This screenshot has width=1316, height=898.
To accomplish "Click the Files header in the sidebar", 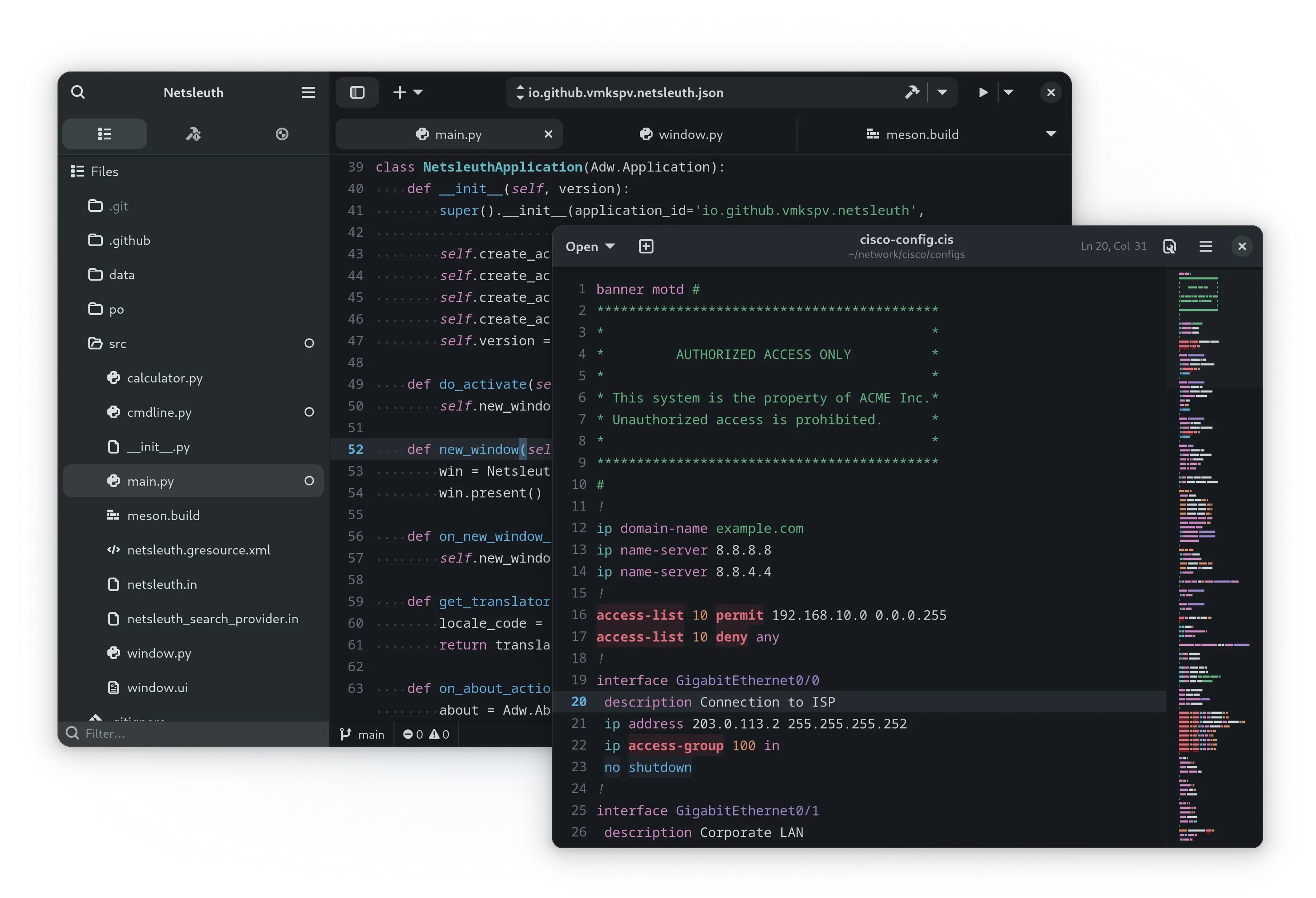I will (95, 172).
